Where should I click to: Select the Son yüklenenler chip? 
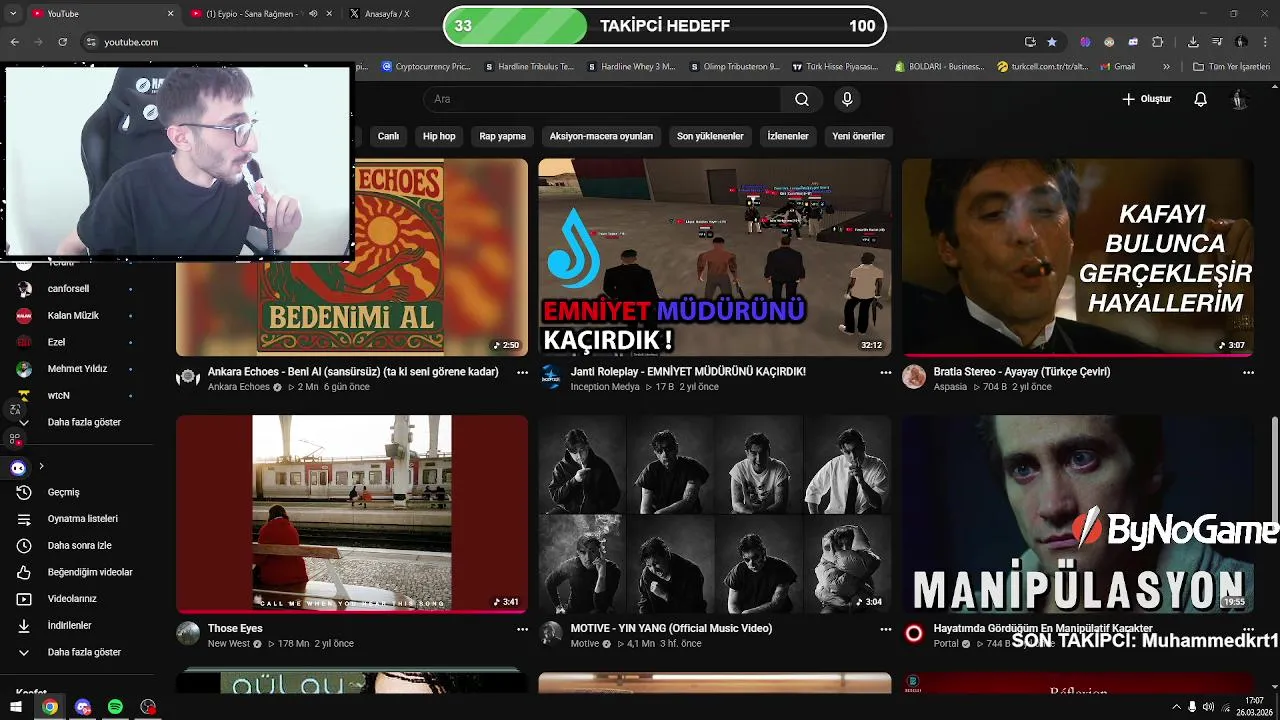[710, 136]
